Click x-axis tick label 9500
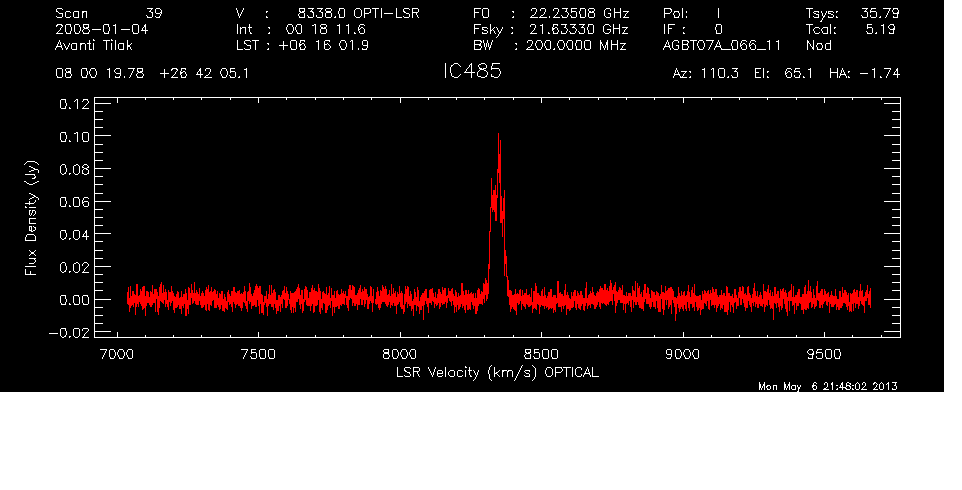962x490 pixels. point(824,354)
